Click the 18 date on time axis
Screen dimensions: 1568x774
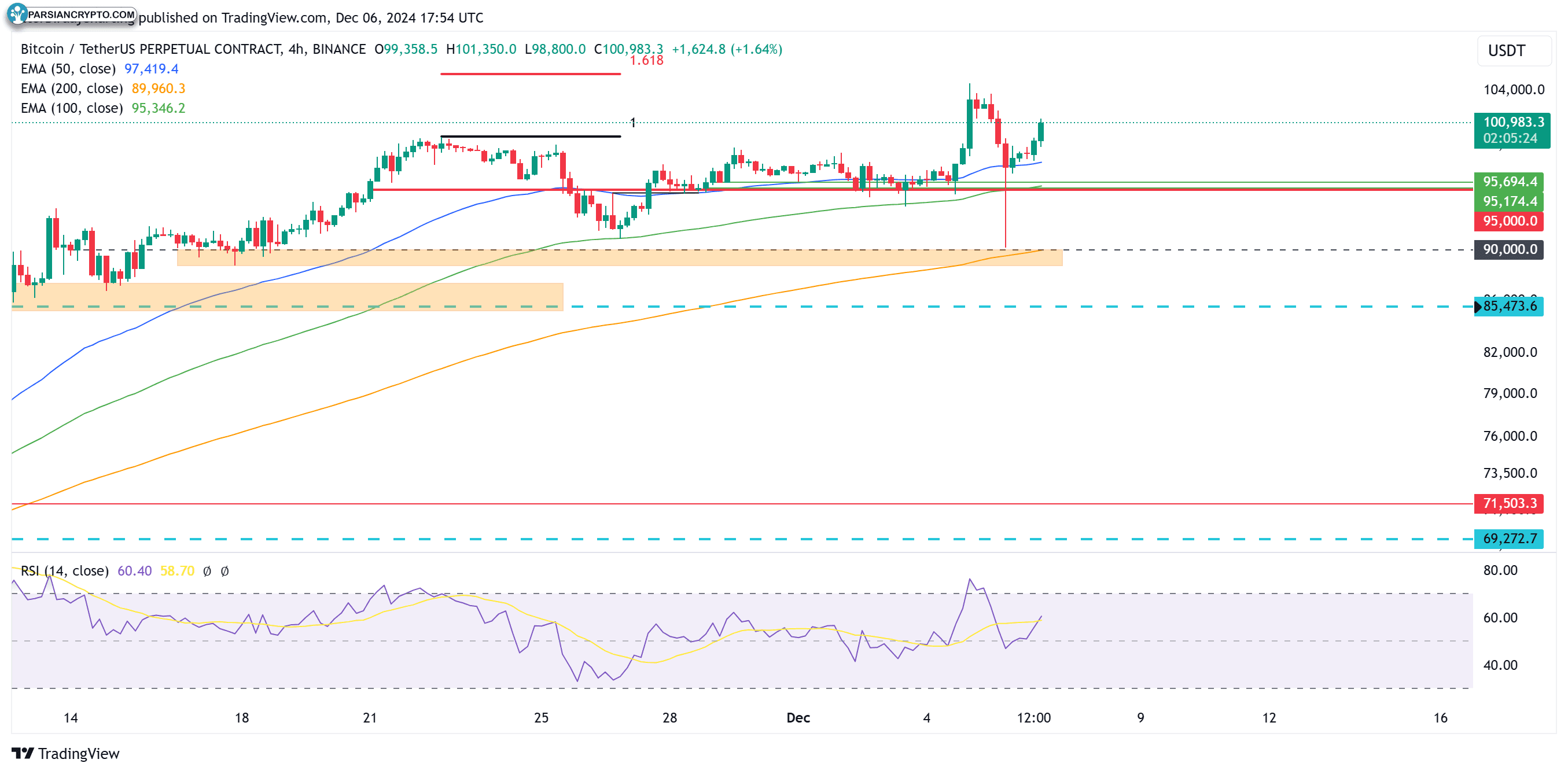click(x=242, y=717)
